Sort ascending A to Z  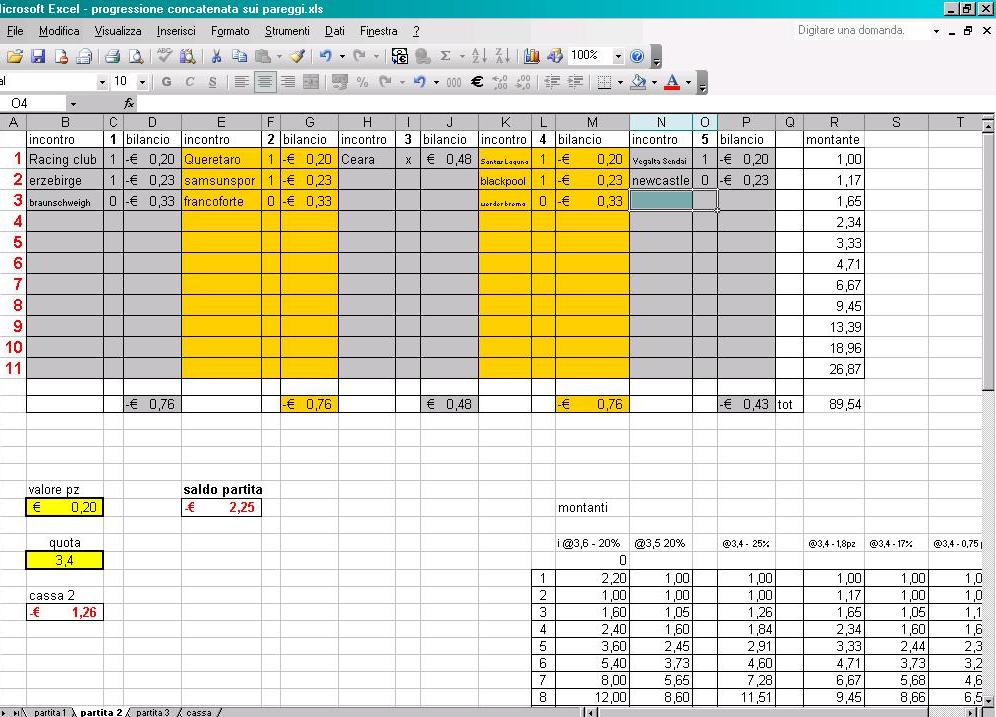pyautogui.click(x=479, y=57)
